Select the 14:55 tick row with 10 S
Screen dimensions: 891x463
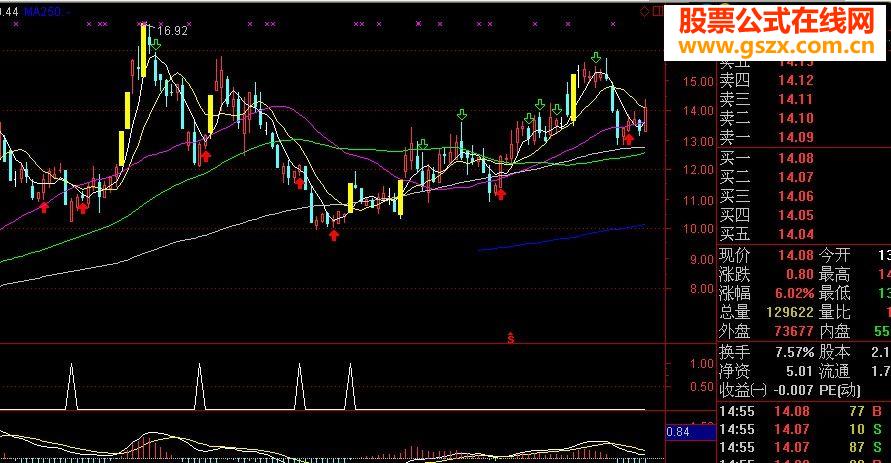pos(803,429)
